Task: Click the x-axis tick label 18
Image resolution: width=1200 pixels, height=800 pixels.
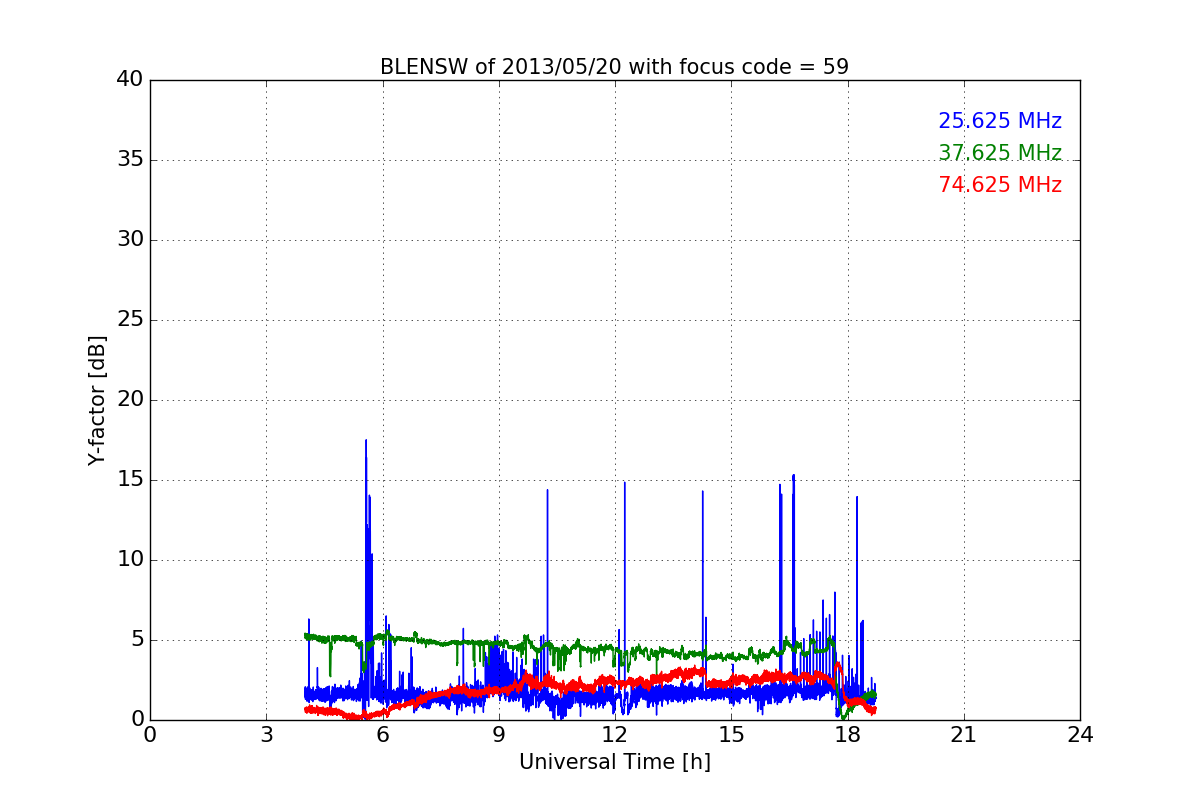Action: (x=847, y=734)
